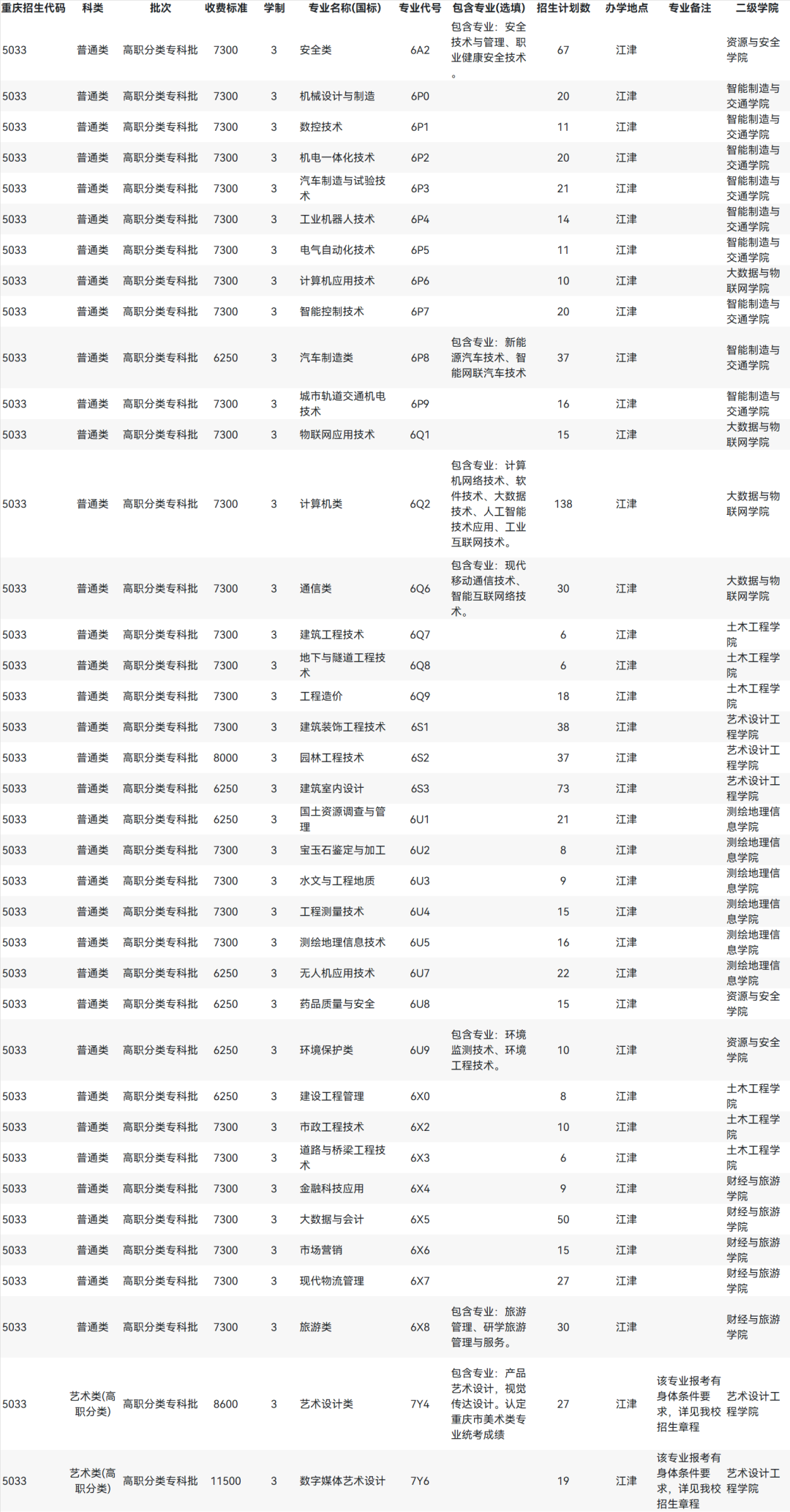Image resolution: width=790 pixels, height=1512 pixels.
Task: Select the 建设工程管理 major cell
Action: coord(332,1096)
